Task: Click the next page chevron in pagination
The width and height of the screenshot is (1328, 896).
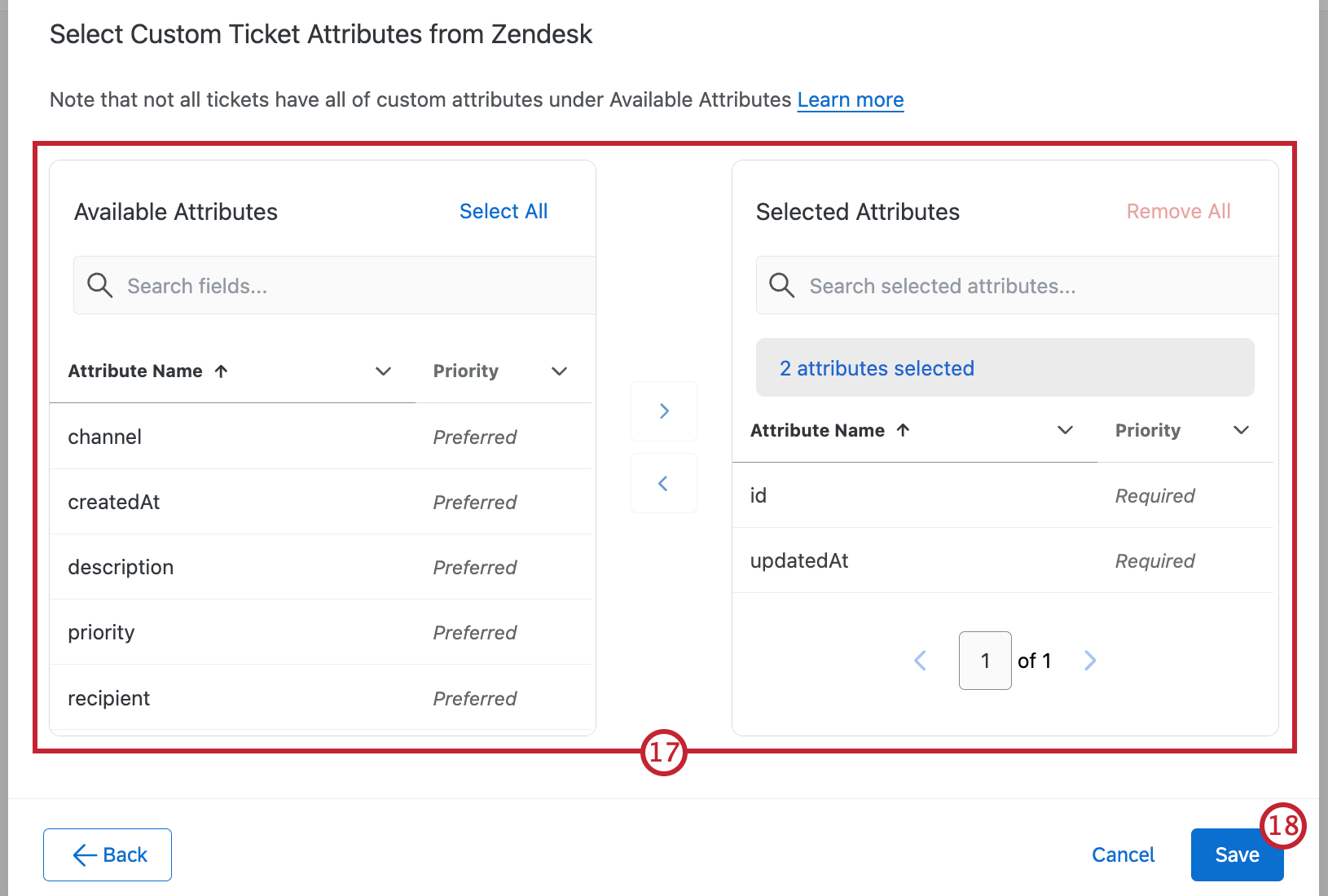Action: (1090, 660)
